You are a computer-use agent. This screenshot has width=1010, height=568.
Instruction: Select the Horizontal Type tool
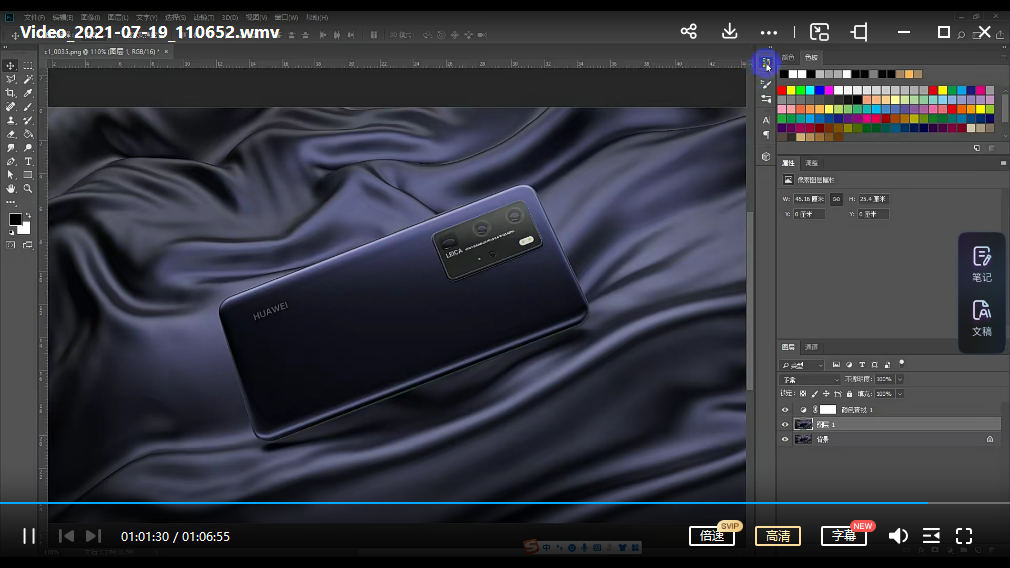28,161
